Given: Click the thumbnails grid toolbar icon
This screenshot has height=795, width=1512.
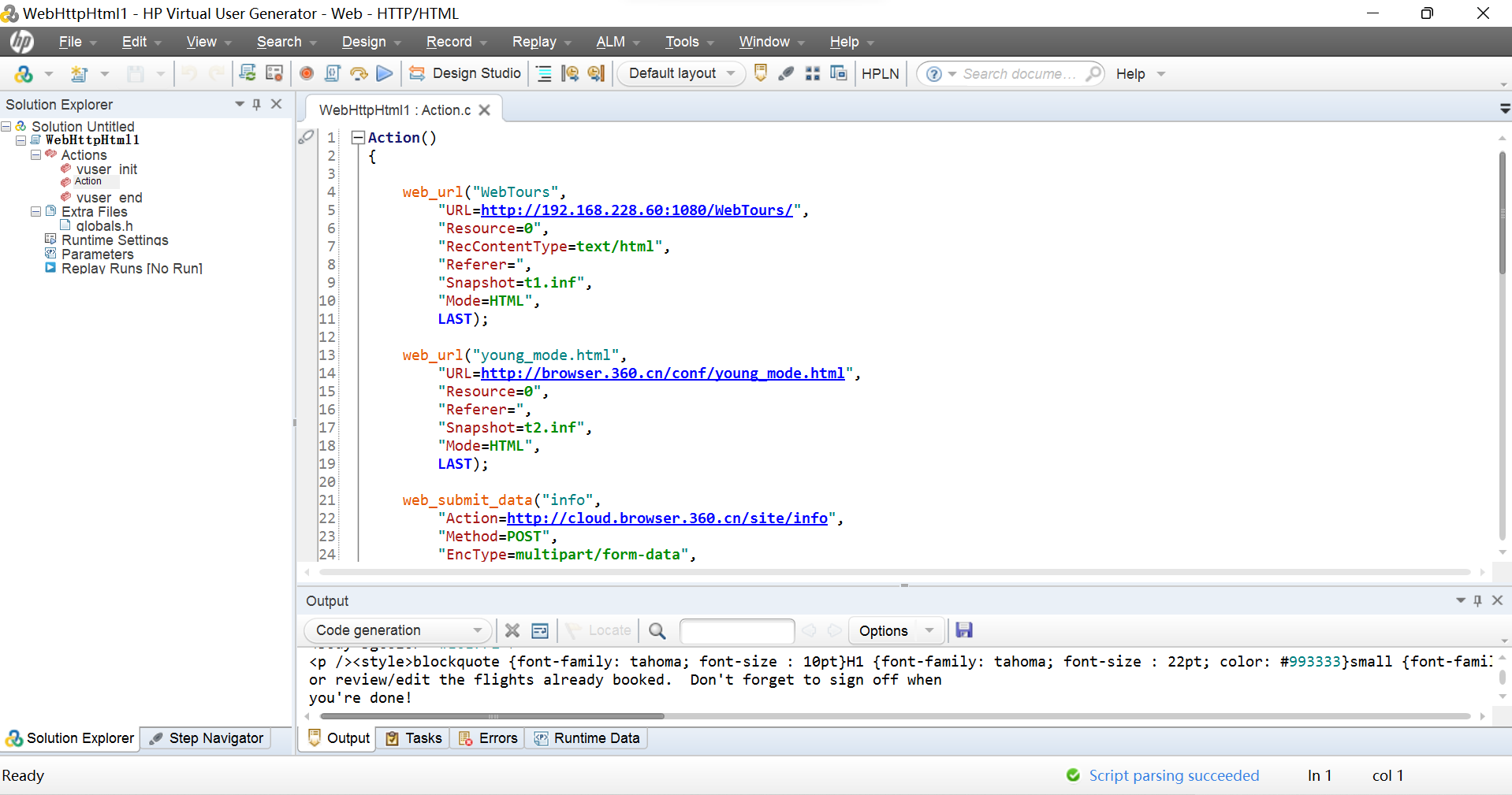Looking at the screenshot, I should pyautogui.click(x=813, y=73).
